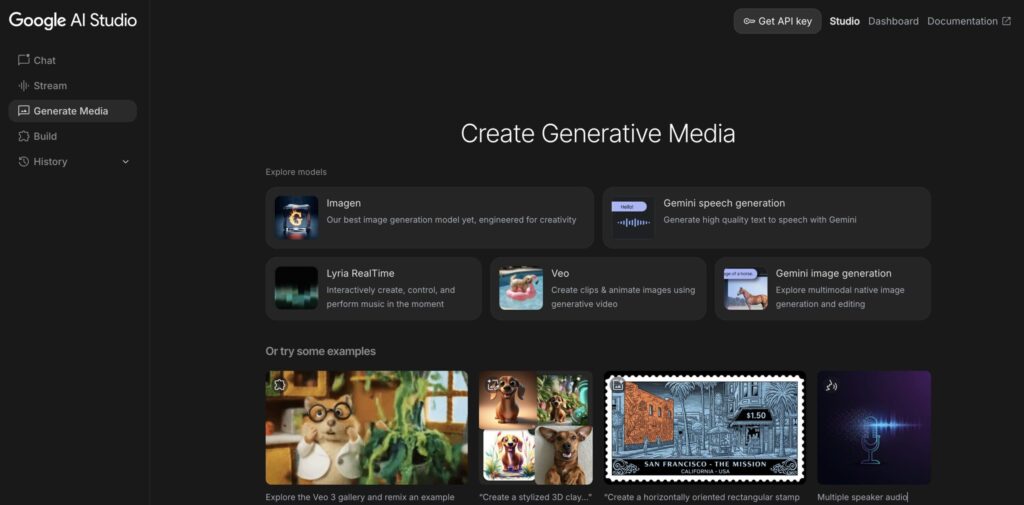Screen dimensions: 1024x505
Task: Click the Build puzzle piece icon
Action: [24, 136]
